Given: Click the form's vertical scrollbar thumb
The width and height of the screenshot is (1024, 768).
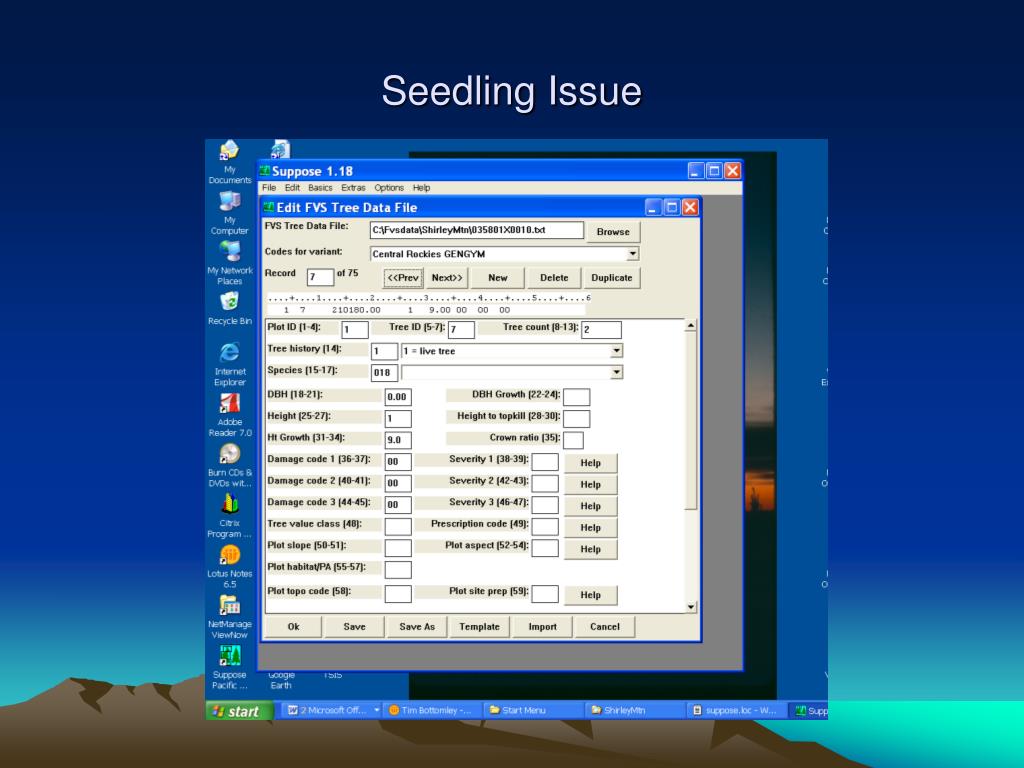Looking at the screenshot, I should click(x=690, y=421).
